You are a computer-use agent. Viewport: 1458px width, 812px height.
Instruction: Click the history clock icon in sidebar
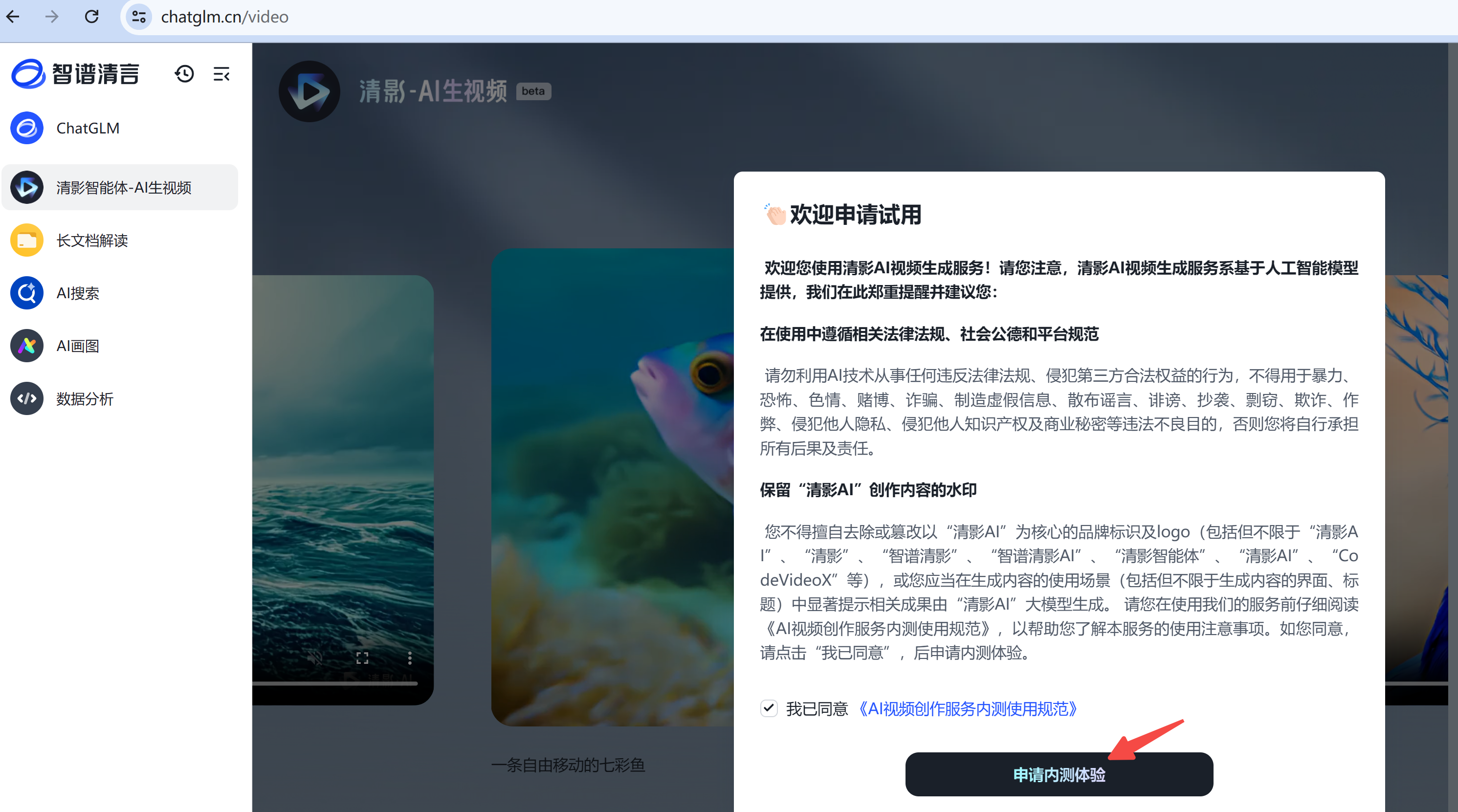coord(184,74)
